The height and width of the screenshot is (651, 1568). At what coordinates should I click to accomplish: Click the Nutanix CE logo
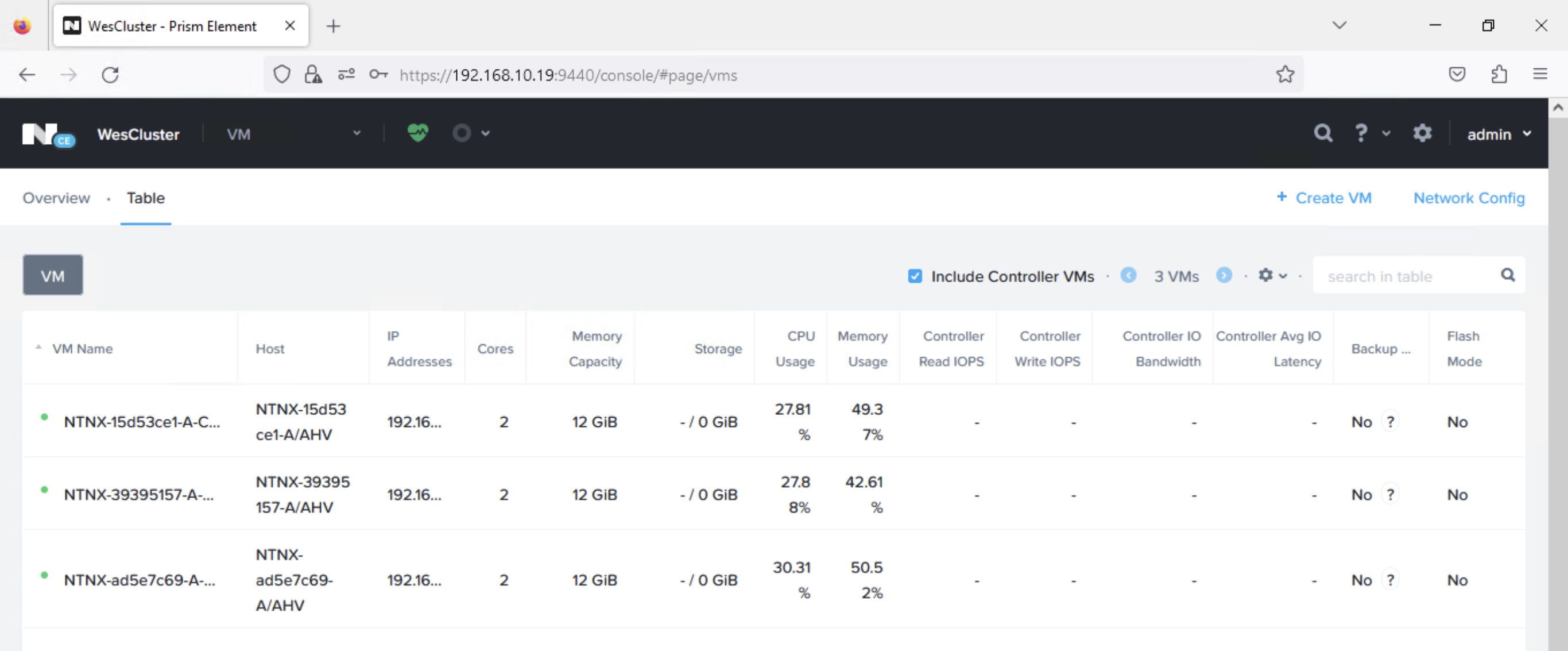click(x=48, y=134)
